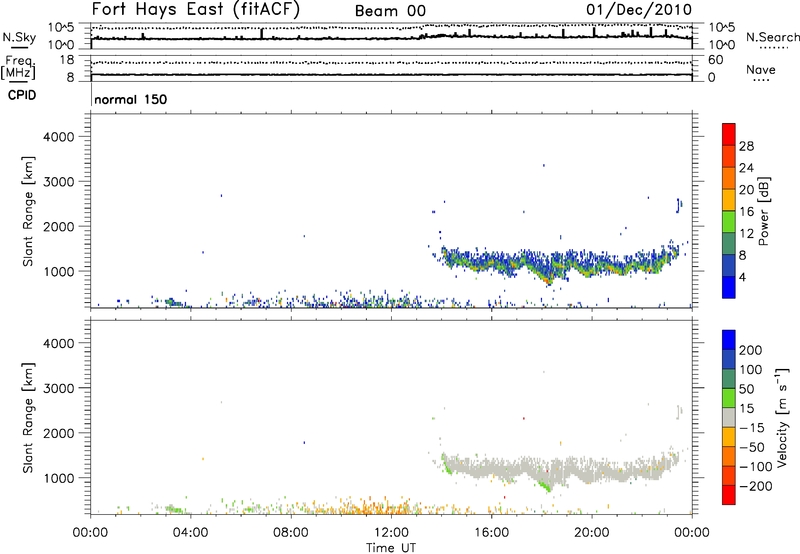Viewport: 800px width, 554px height.
Task: Click the '28' Power colorbar tick label
Action: 746,146
